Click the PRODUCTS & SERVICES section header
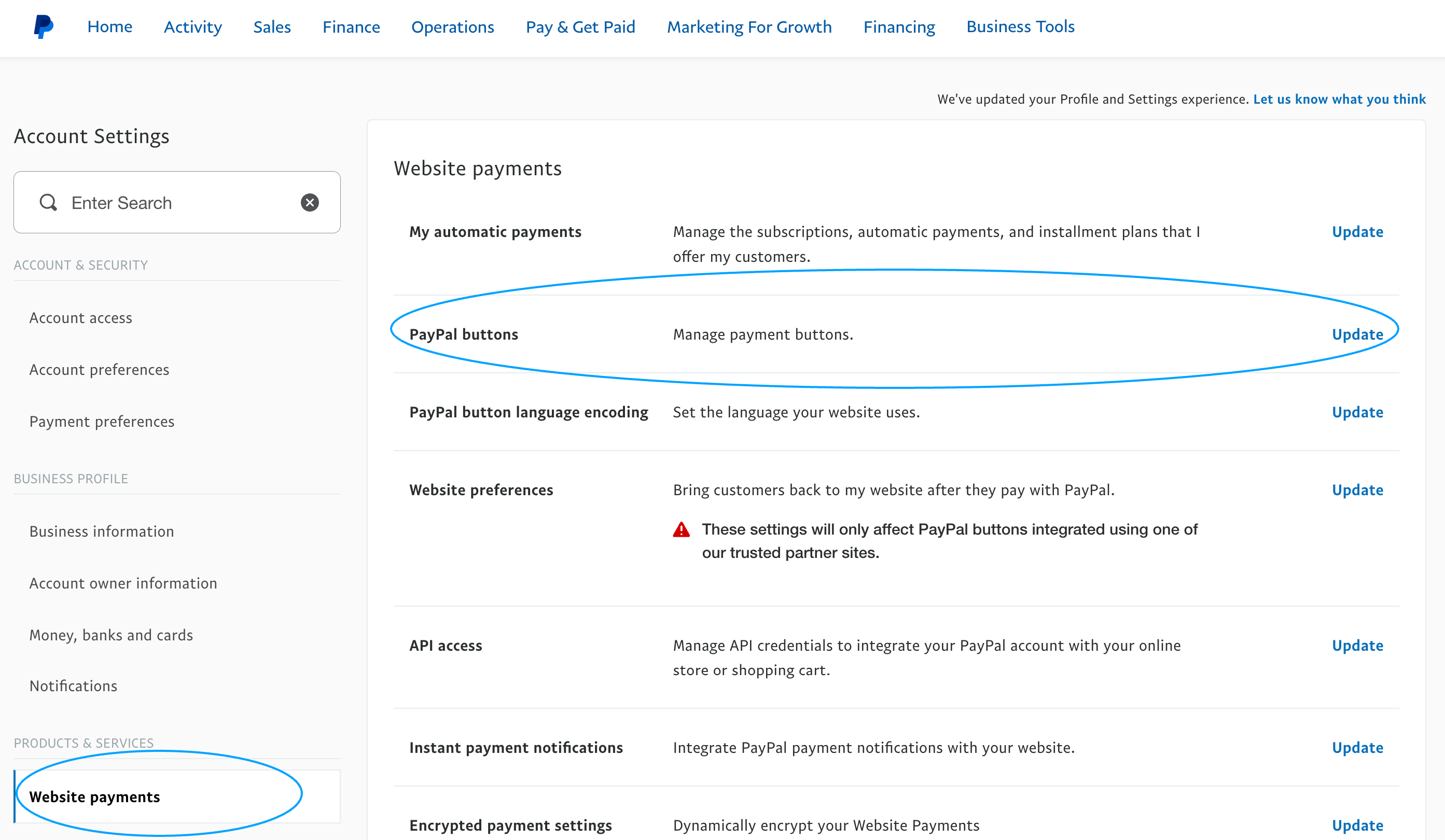Viewport: 1445px width, 840px height. pyautogui.click(x=84, y=743)
